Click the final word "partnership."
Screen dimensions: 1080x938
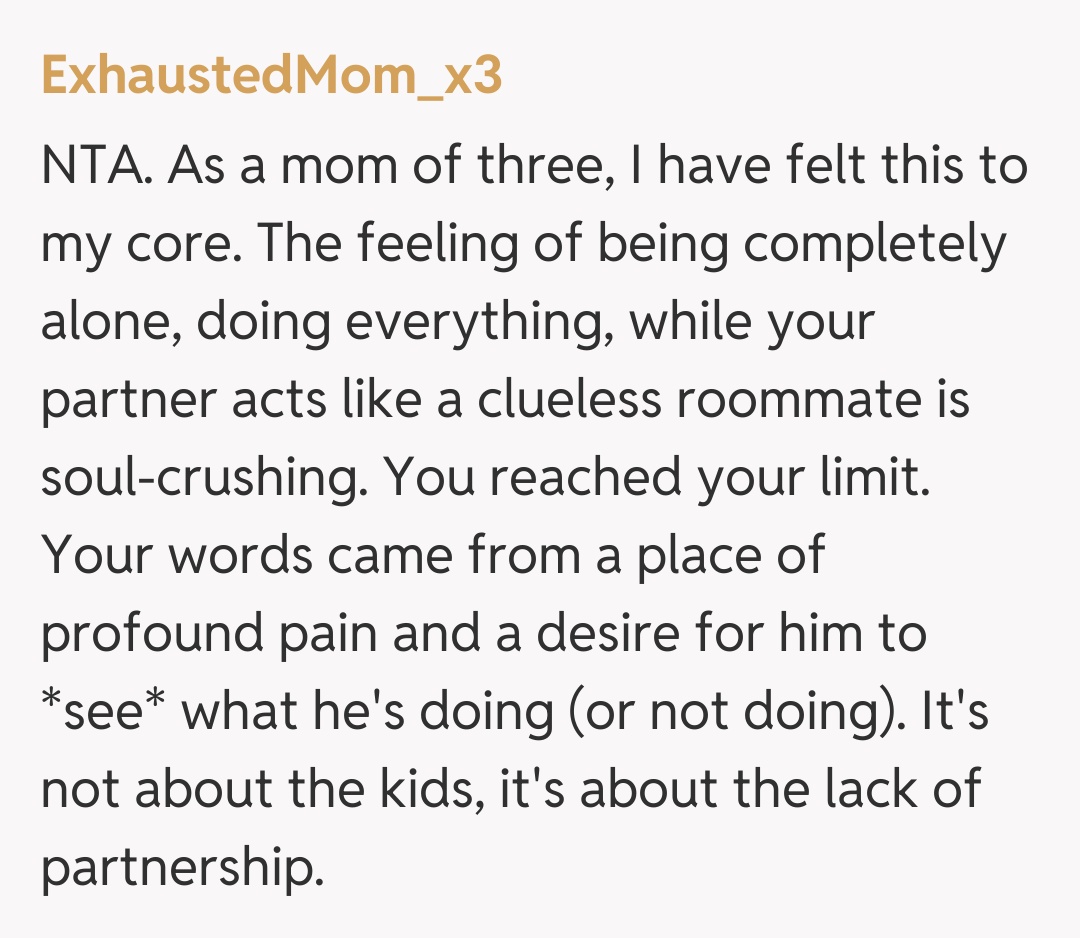point(183,868)
